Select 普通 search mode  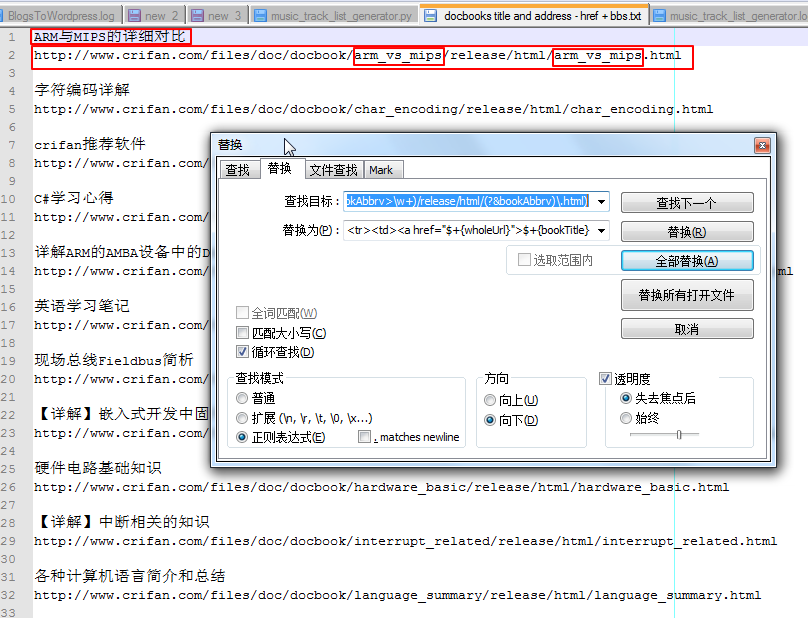(x=243, y=398)
